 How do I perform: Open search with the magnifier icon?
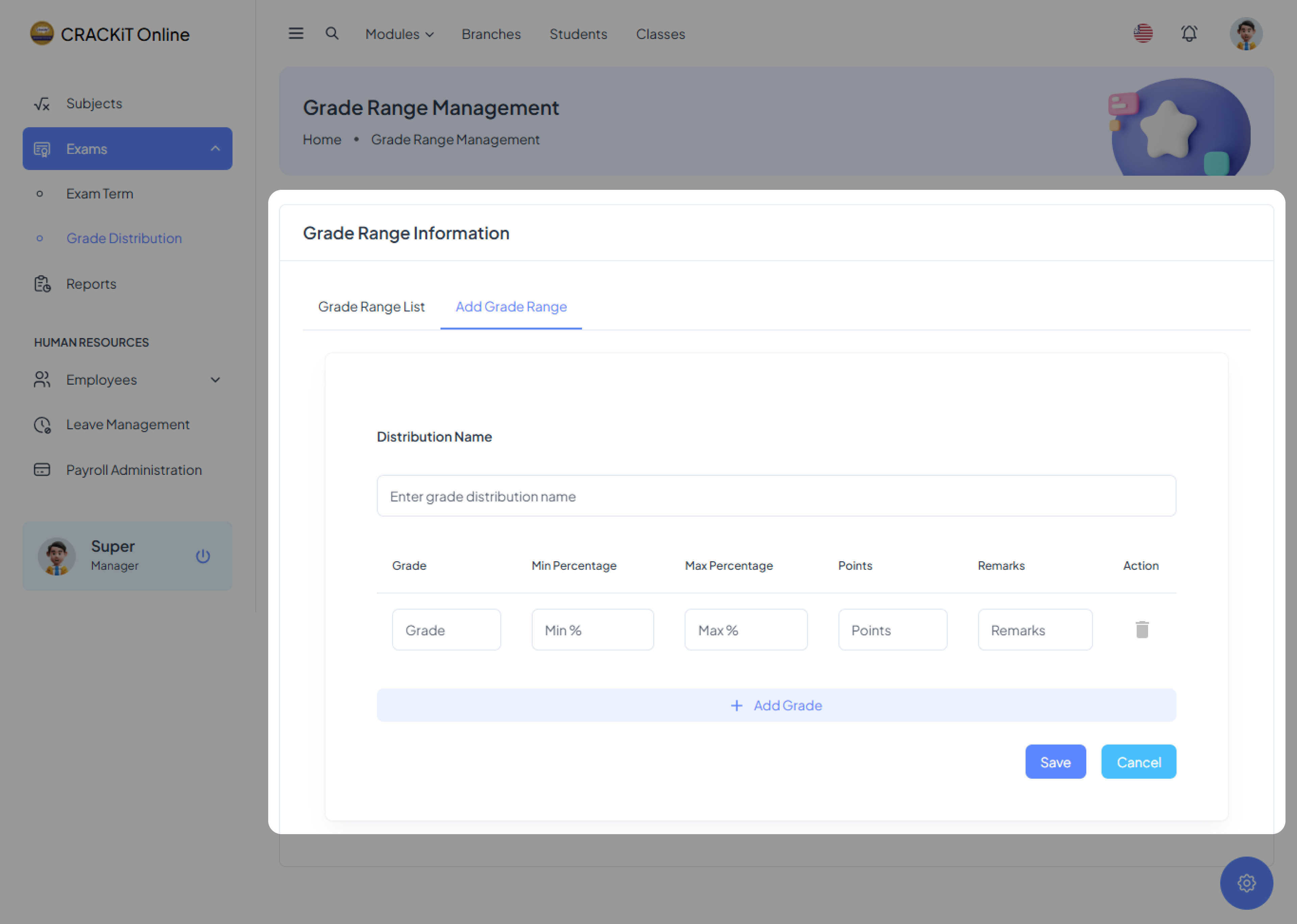point(332,33)
